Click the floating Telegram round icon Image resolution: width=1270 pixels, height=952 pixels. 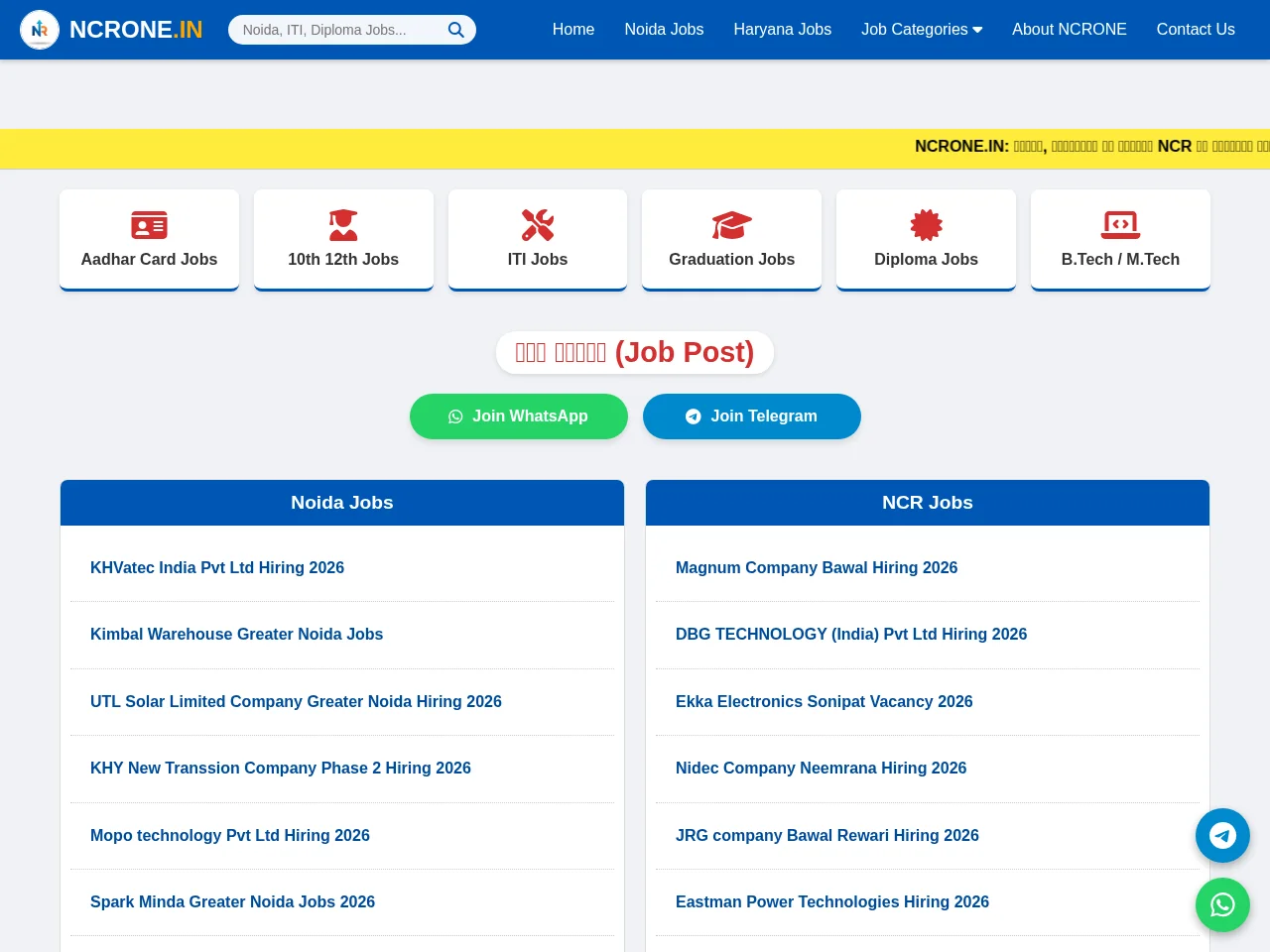(1222, 835)
